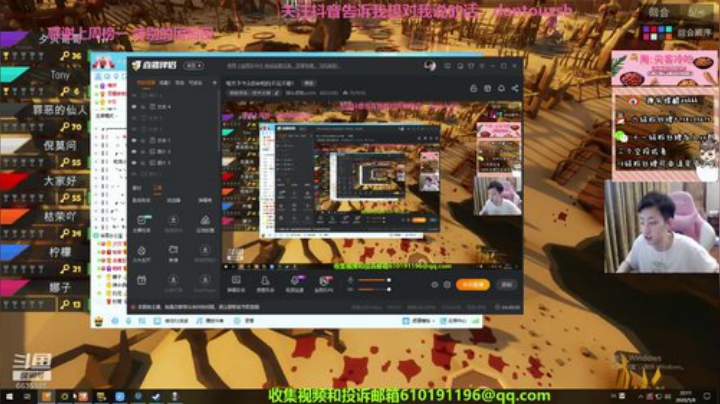Select the first orange-highlighted scene tab
Image resolution: width=720 pixels, height=404 pixels.
[x=146, y=83]
